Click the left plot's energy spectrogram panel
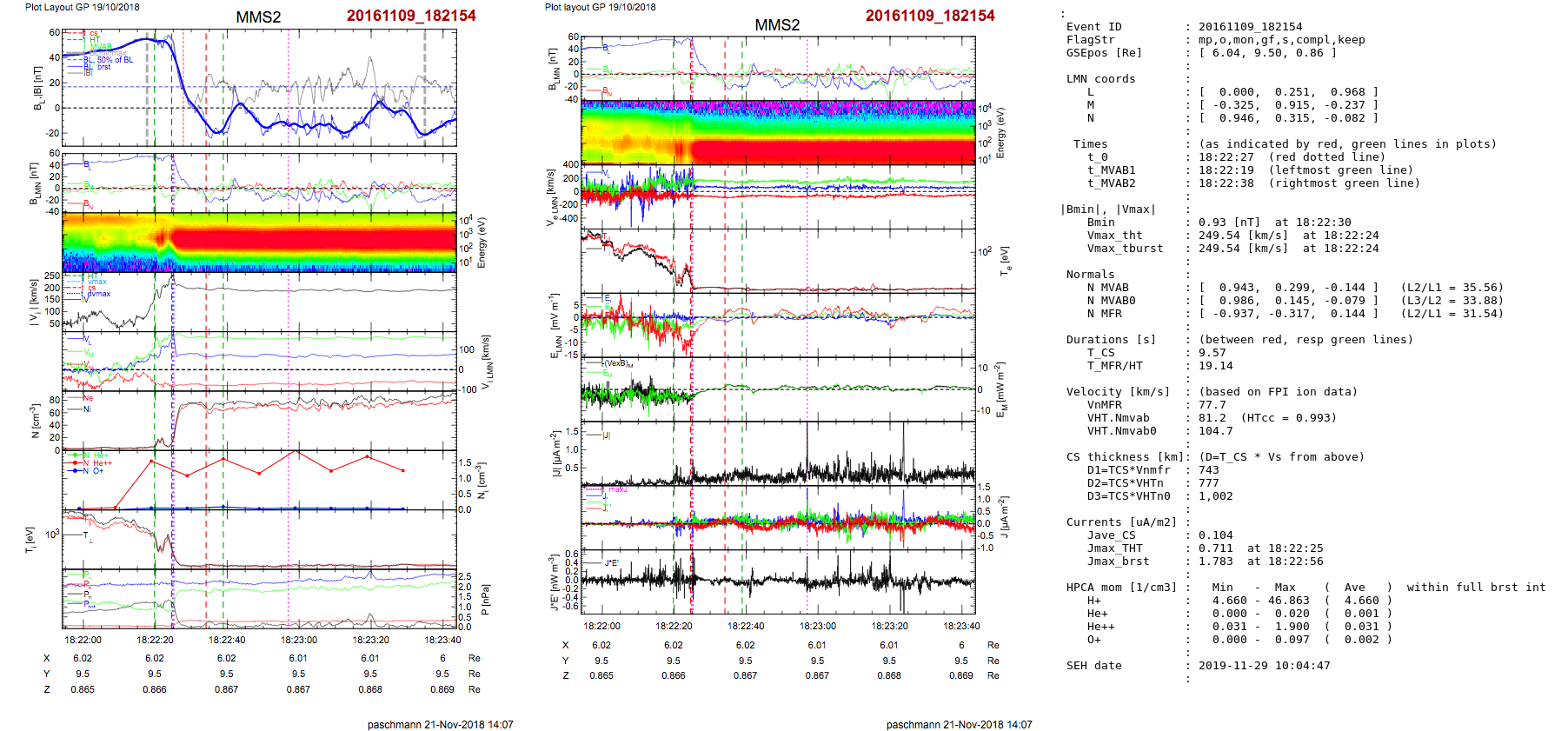This screenshot has width=1568, height=731. point(259,242)
